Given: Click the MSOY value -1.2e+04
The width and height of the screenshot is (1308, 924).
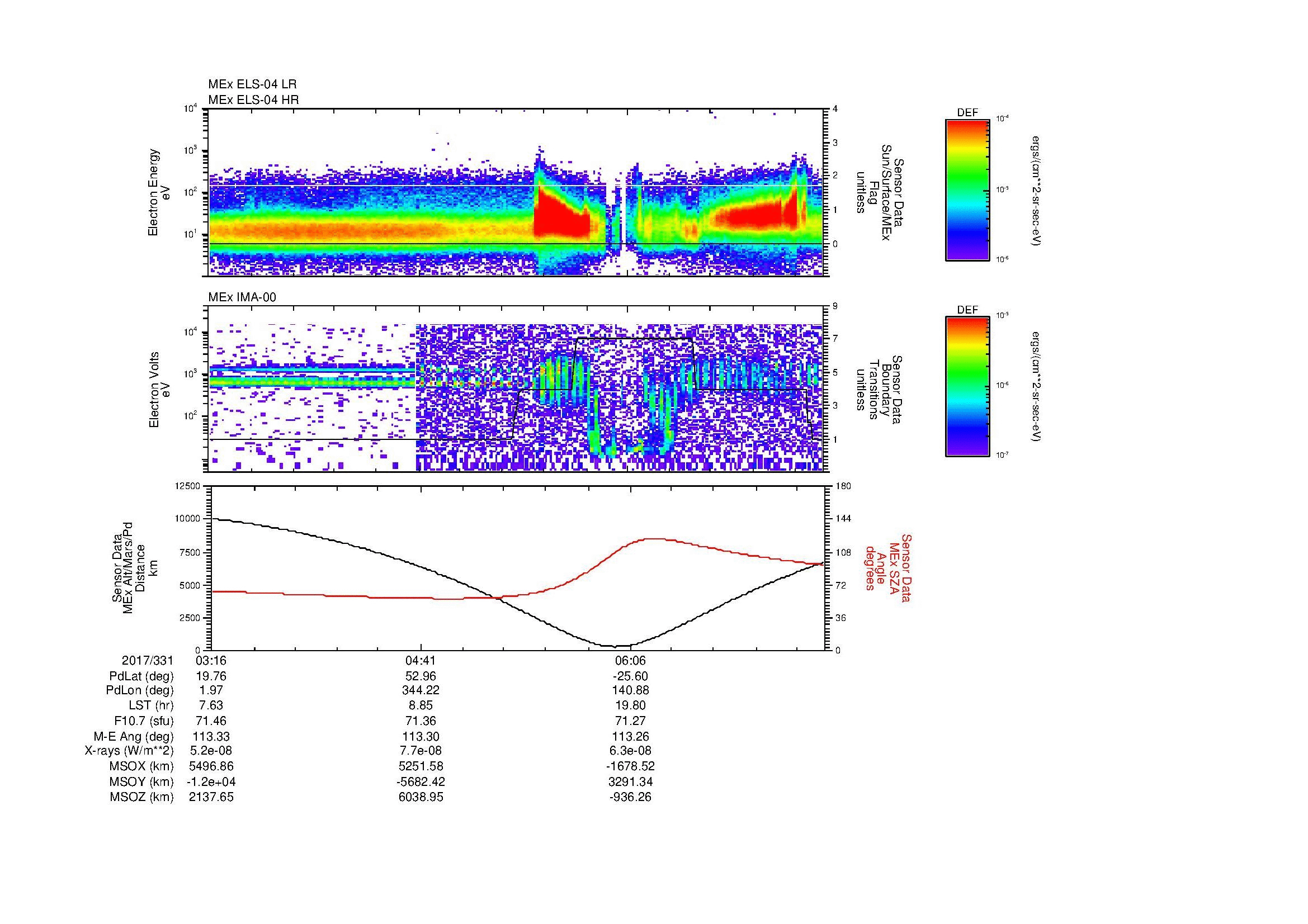Looking at the screenshot, I should click(x=211, y=781).
